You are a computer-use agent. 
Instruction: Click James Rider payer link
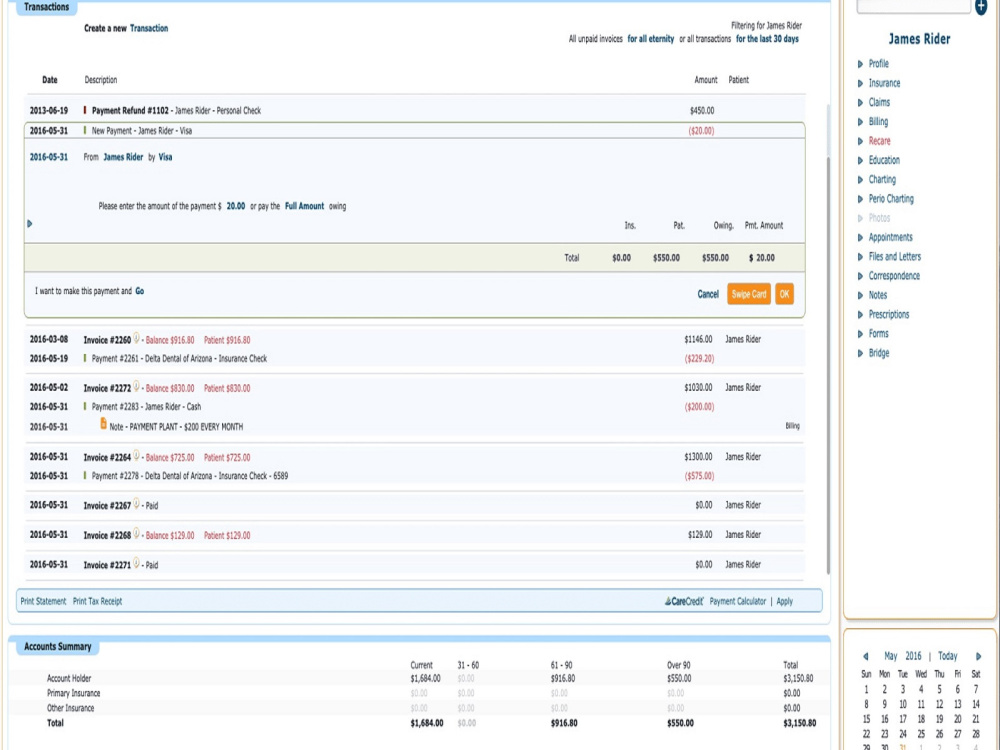[x=123, y=157]
